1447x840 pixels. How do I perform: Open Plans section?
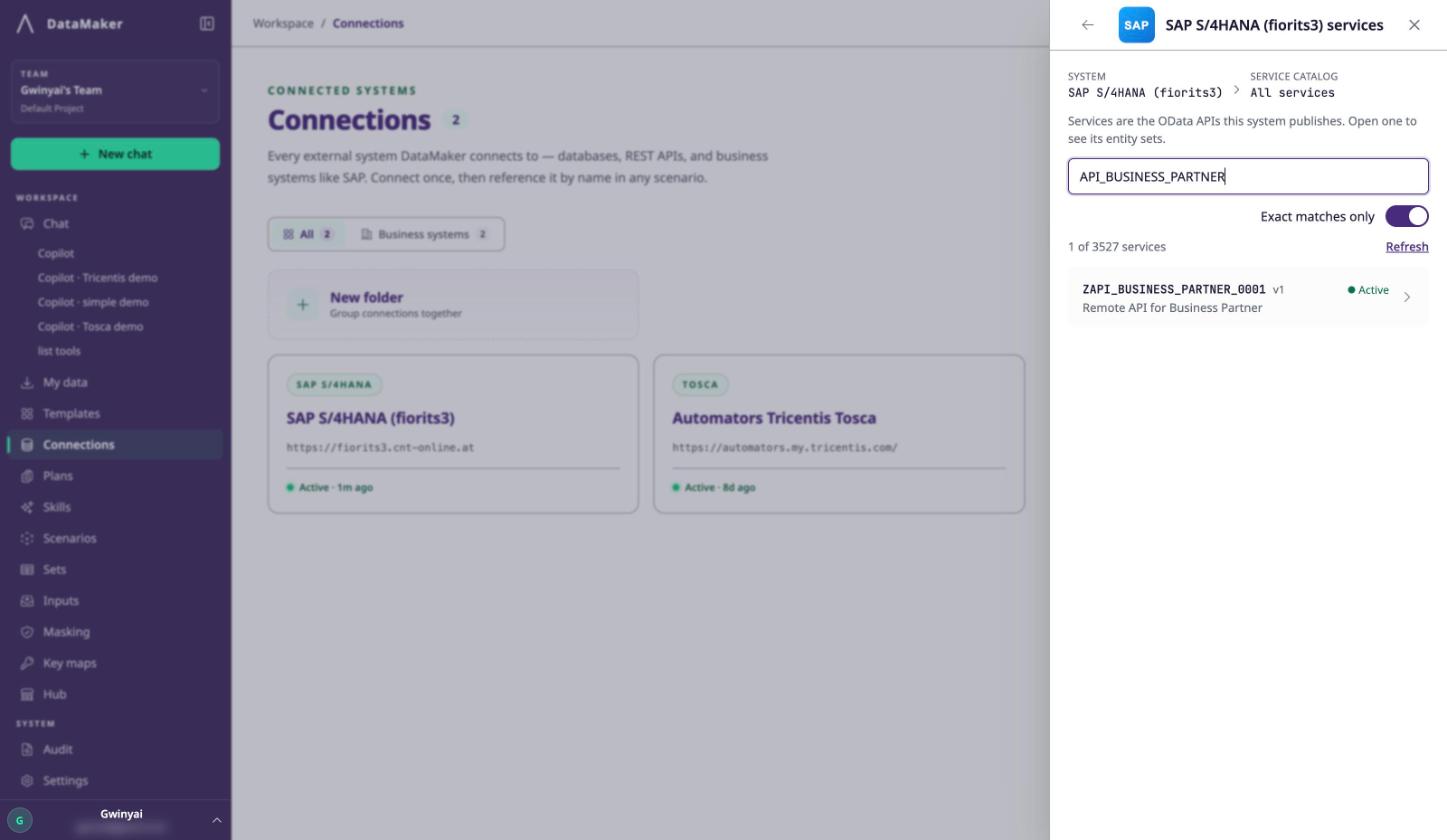tap(58, 476)
